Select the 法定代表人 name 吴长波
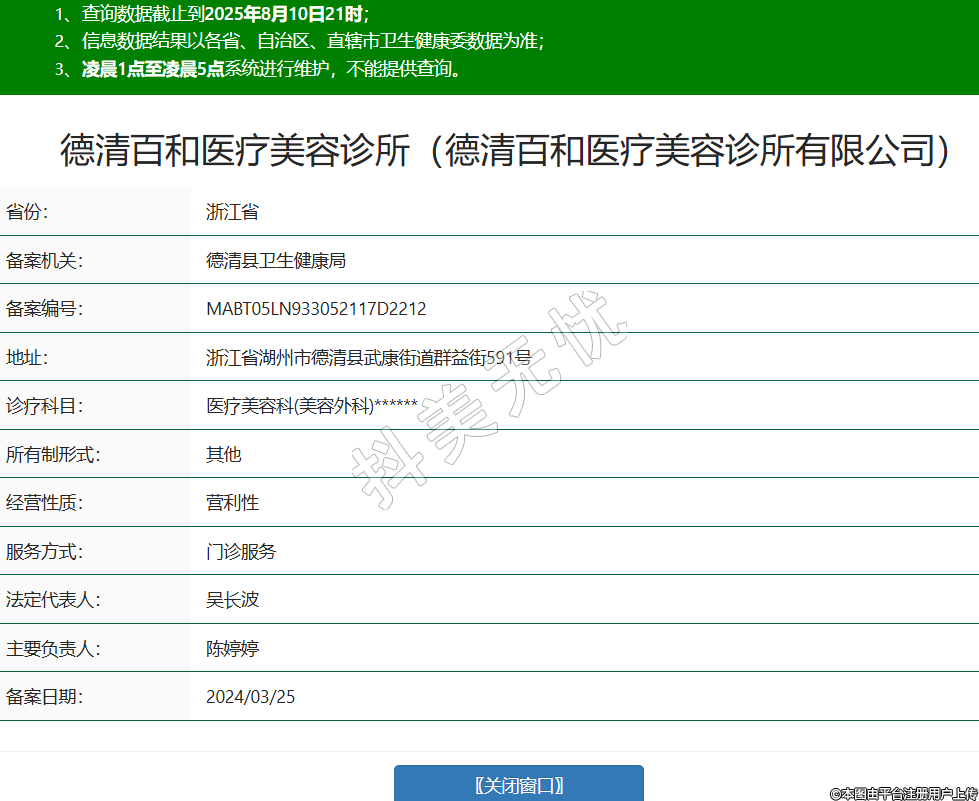 tap(232, 600)
